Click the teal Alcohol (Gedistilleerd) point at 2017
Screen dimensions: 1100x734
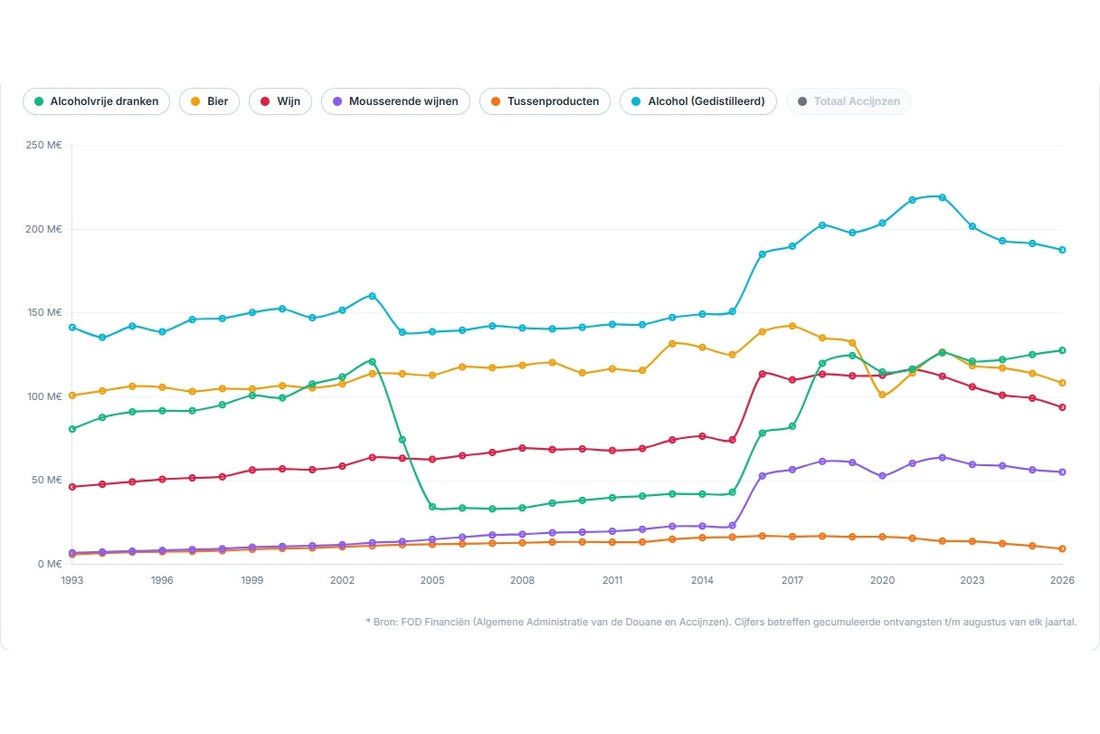792,246
